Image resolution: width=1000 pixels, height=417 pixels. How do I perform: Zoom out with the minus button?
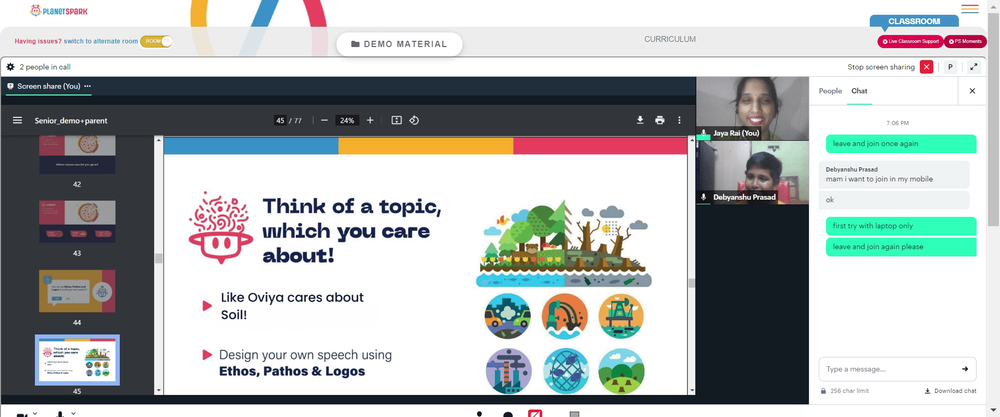click(324, 121)
